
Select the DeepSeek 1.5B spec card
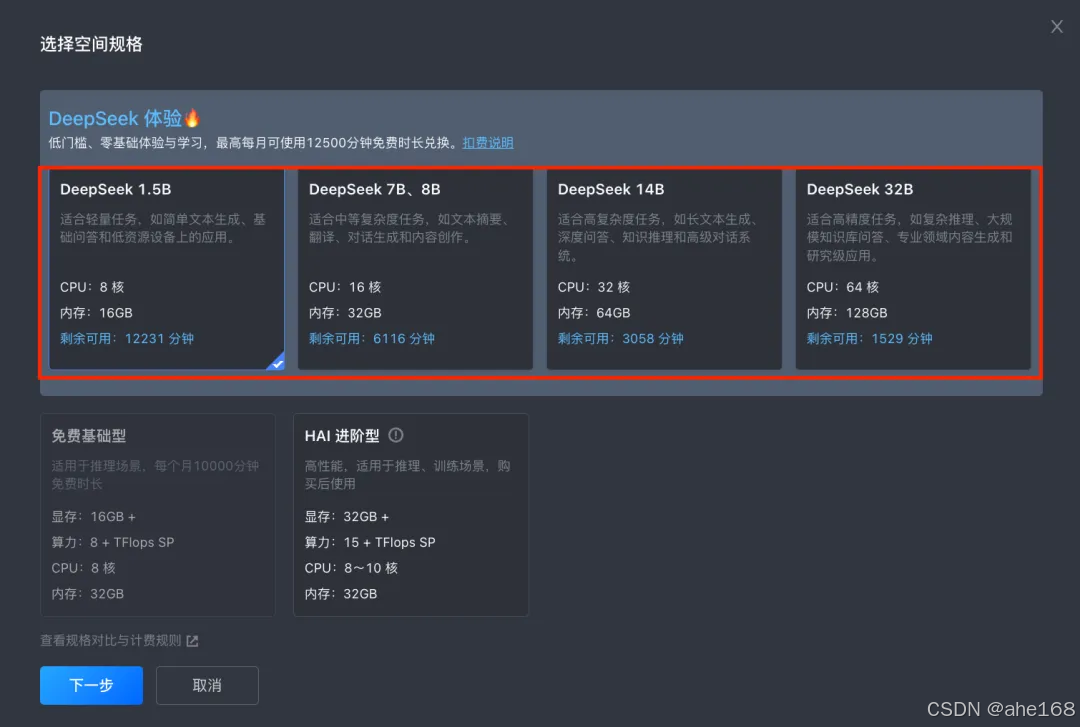167,269
